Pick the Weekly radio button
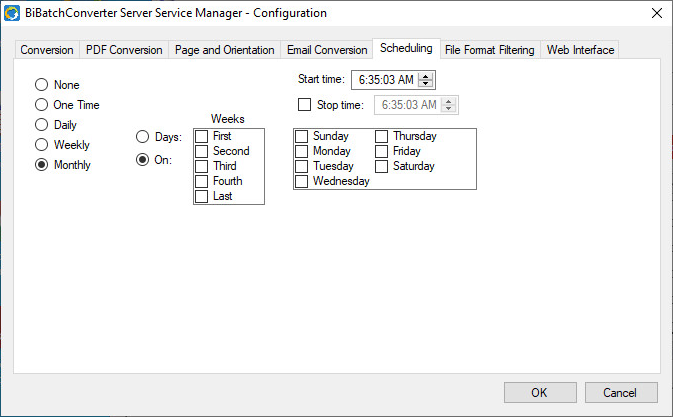Screen dimensions: 673x417 click(x=42, y=145)
